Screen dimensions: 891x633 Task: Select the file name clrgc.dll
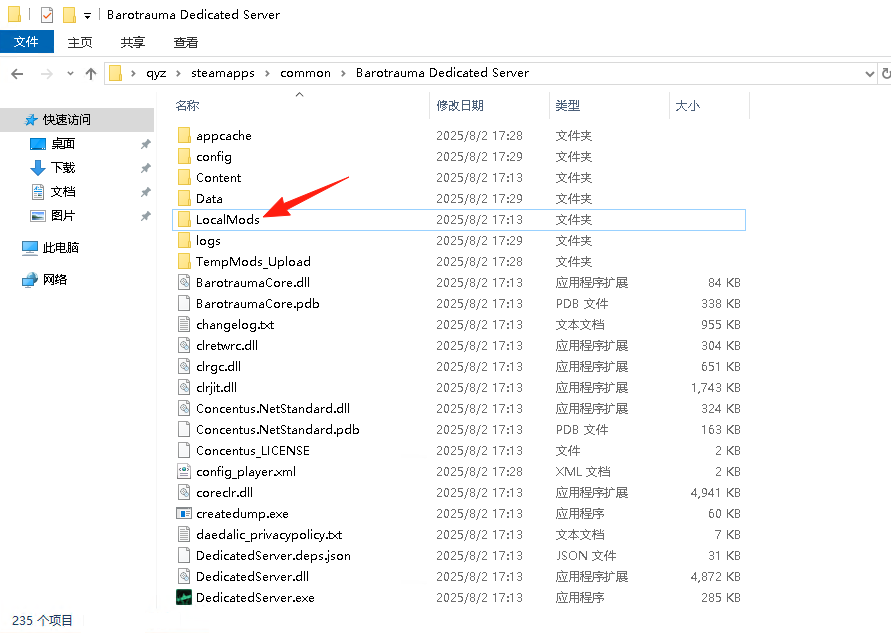(x=218, y=367)
